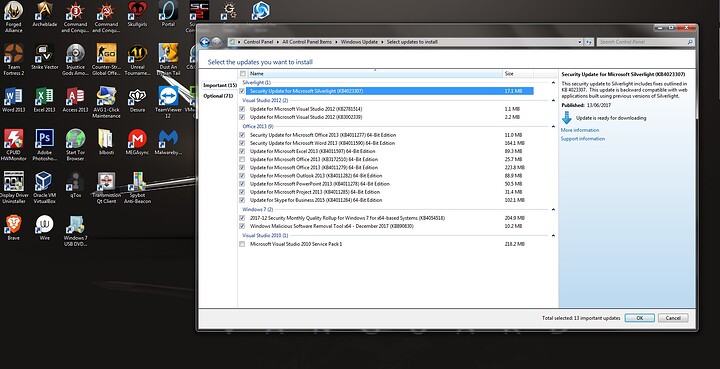The height and width of the screenshot is (369, 720).
Task: Collapse the Windows 7 updates group
Action: (x=553, y=209)
